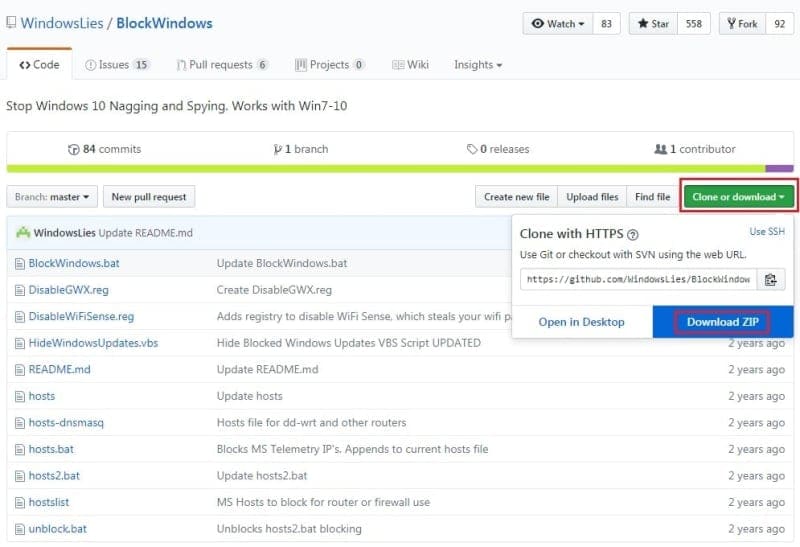
Task: Open commit 'Create DisableGWX.reg'
Action: point(274,290)
